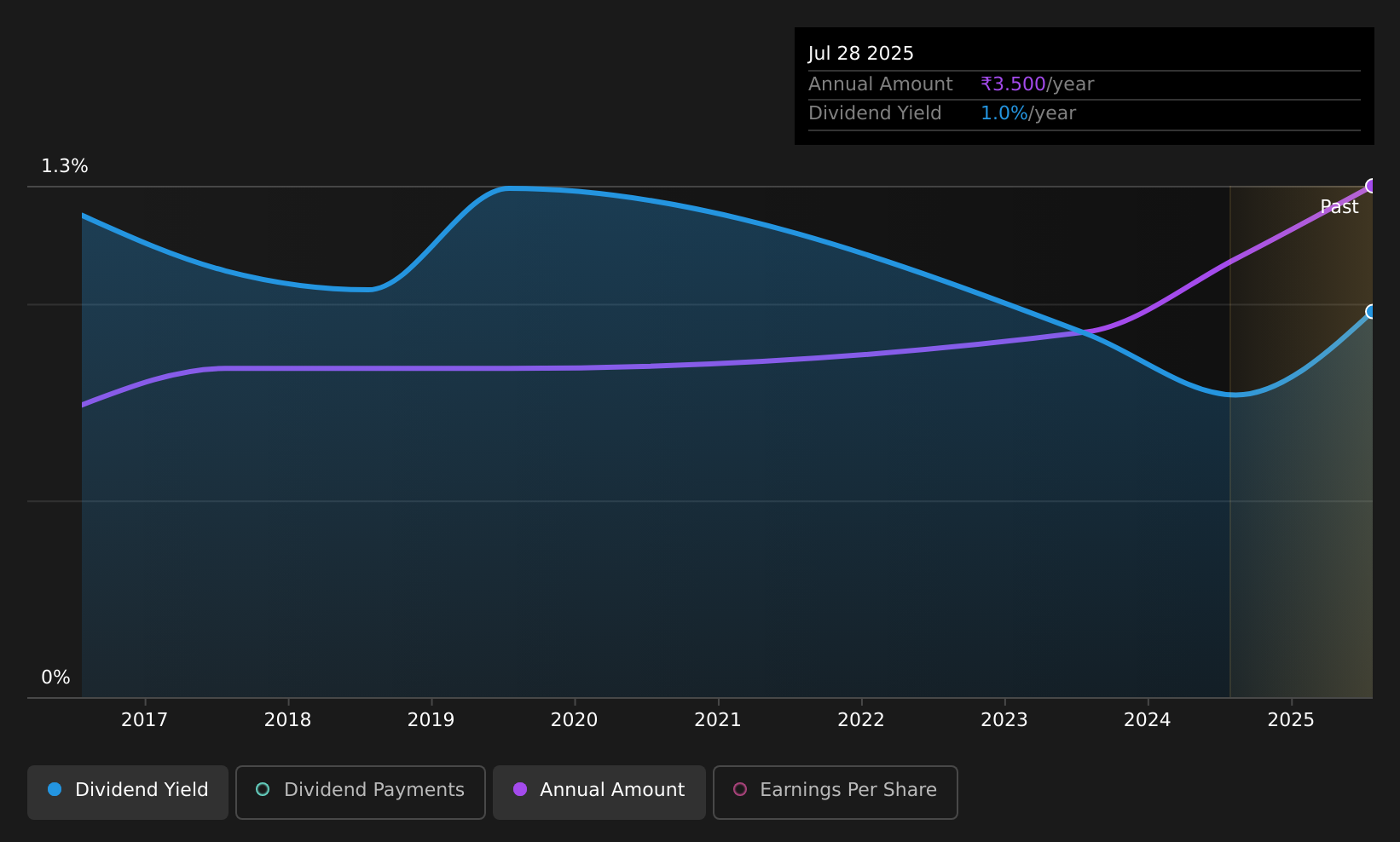Viewport: 1400px width, 842px height.
Task: Toggle the Dividend Yield series
Action: coord(128,792)
